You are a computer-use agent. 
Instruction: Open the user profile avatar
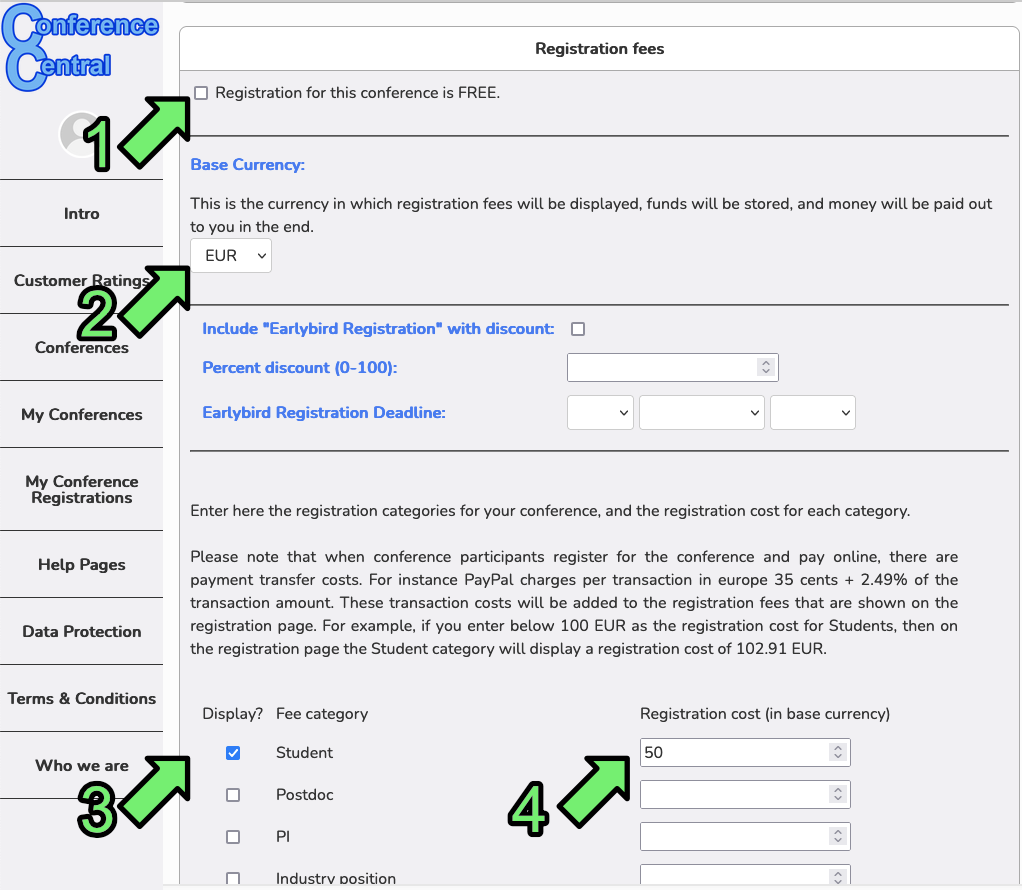pos(80,134)
